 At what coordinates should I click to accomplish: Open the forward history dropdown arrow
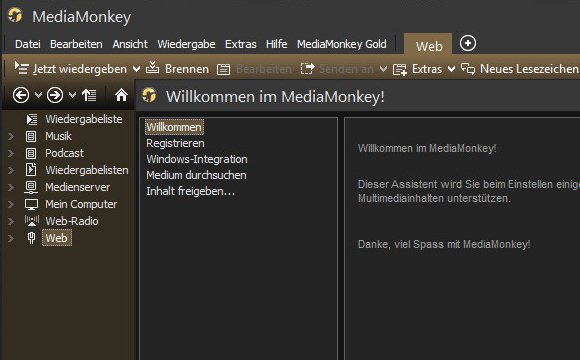point(72,95)
